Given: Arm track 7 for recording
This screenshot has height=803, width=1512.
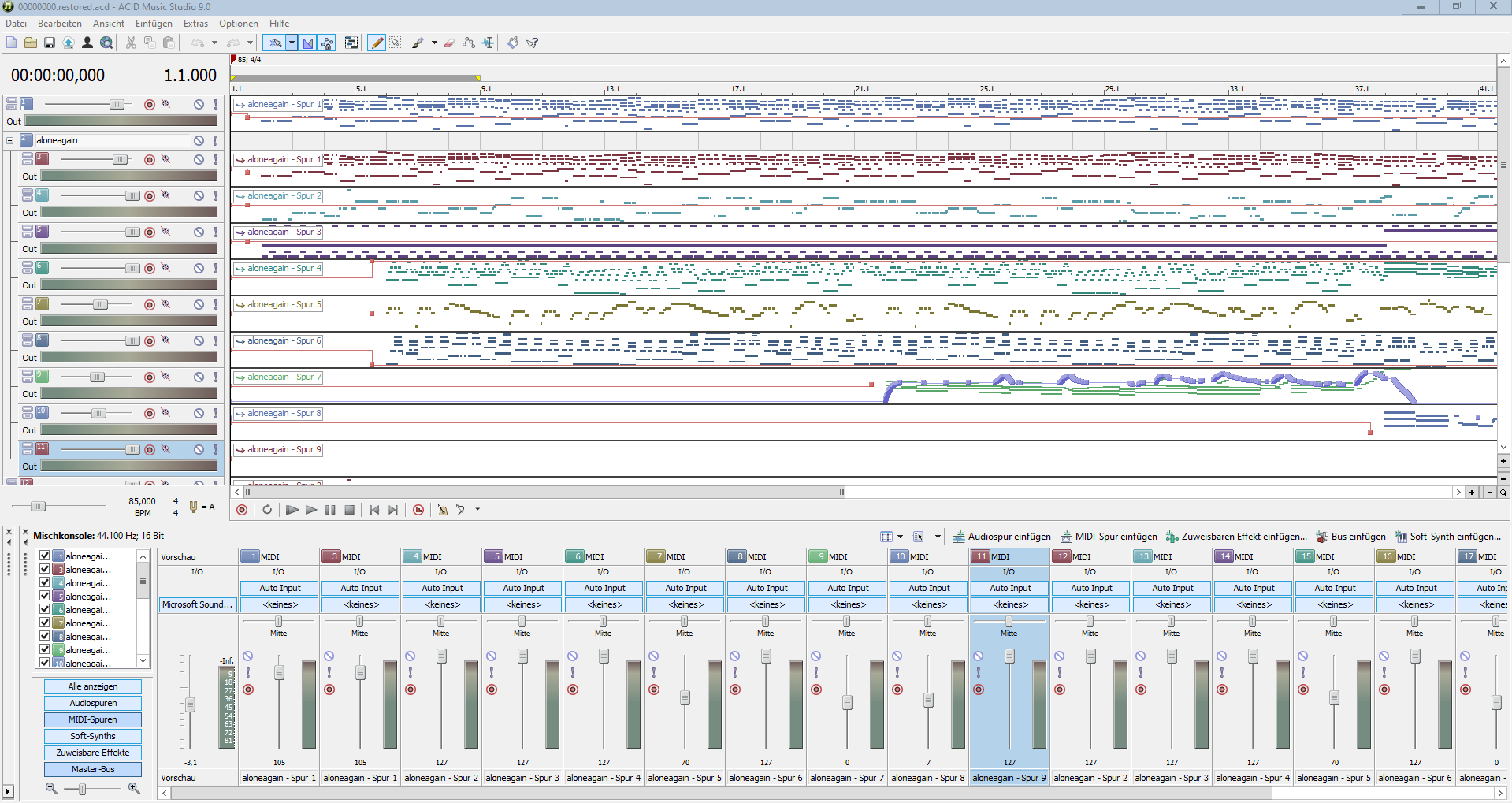Looking at the screenshot, I should tap(150, 304).
